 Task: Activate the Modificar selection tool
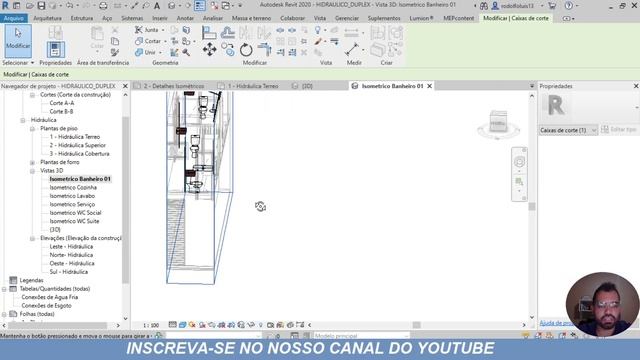pyautogui.click(x=18, y=40)
